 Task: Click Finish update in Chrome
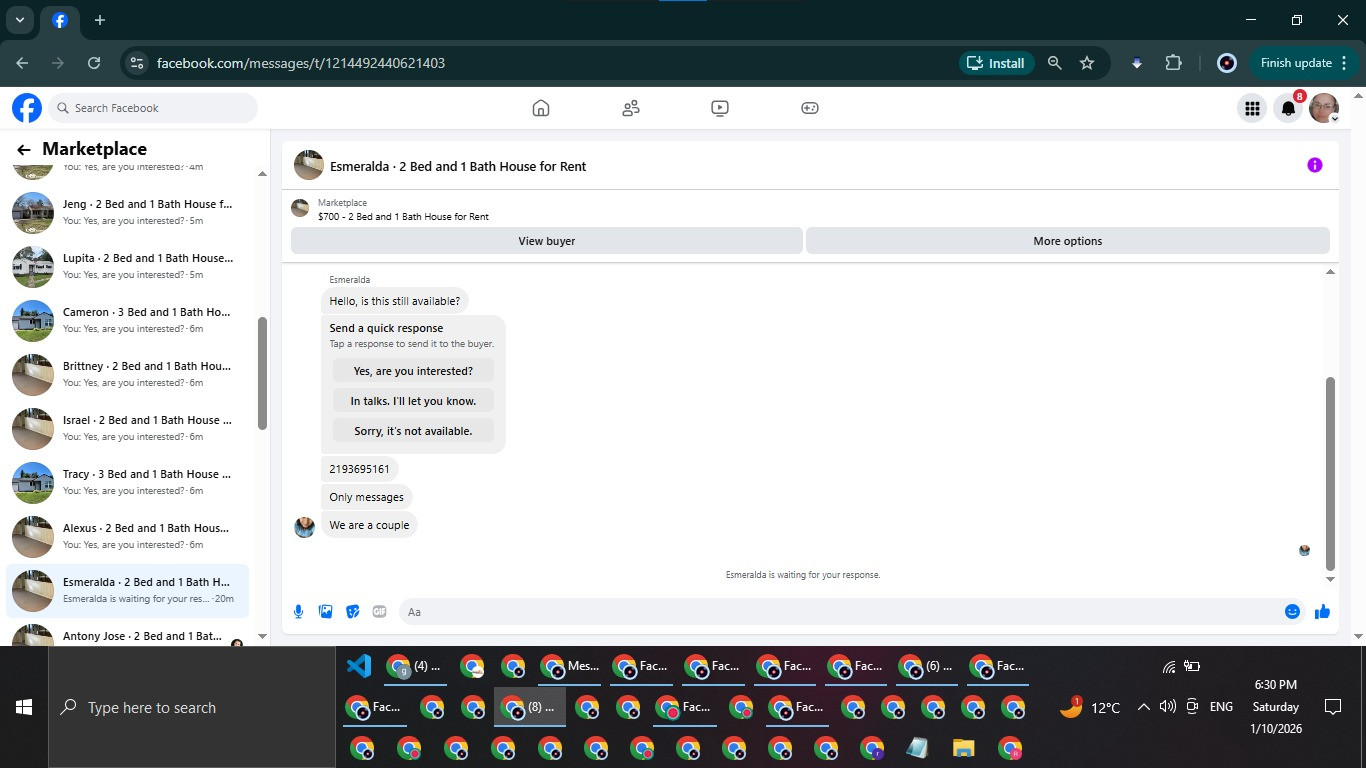[1304, 63]
